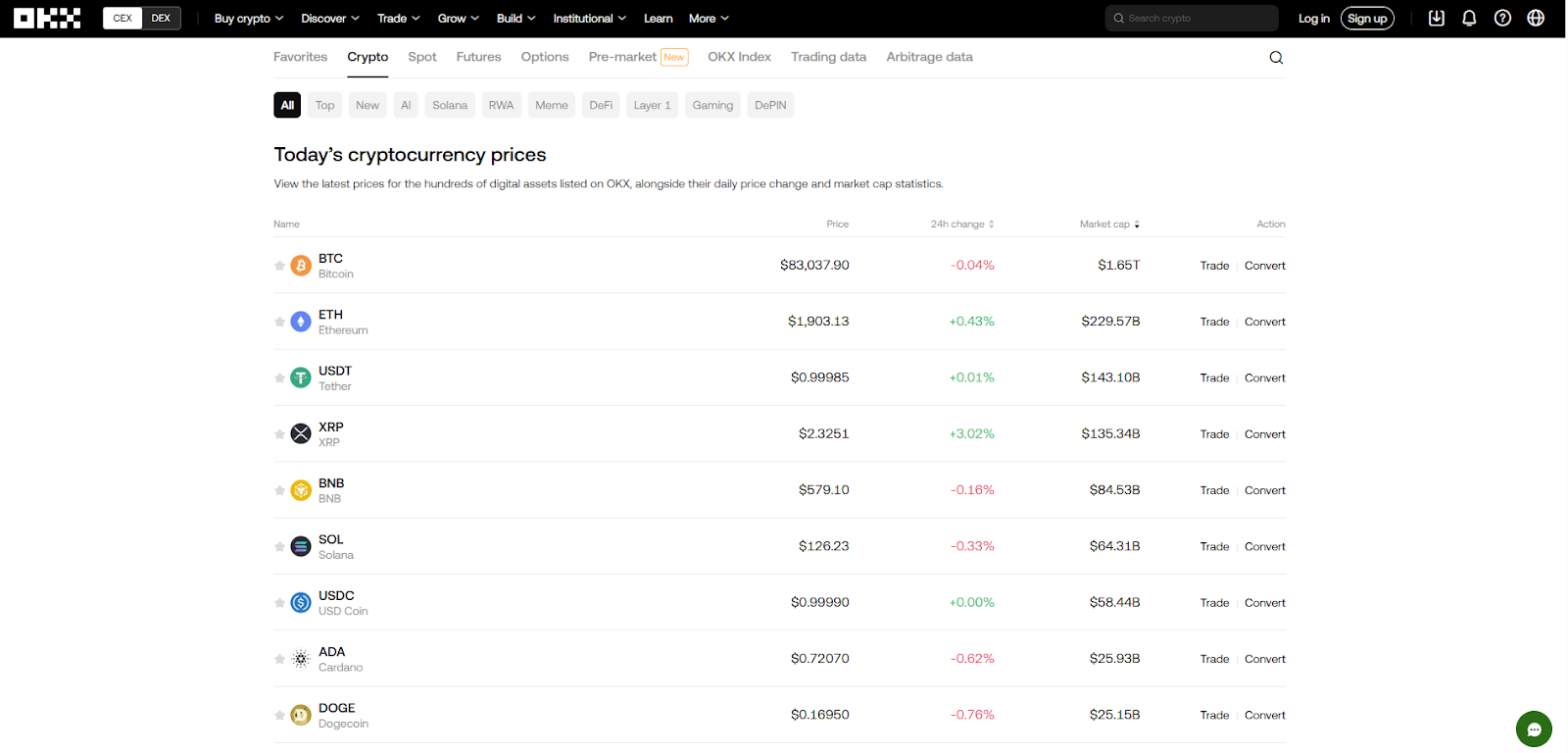Favorite SOL with its star
The image size is (1568, 753).
279,546
